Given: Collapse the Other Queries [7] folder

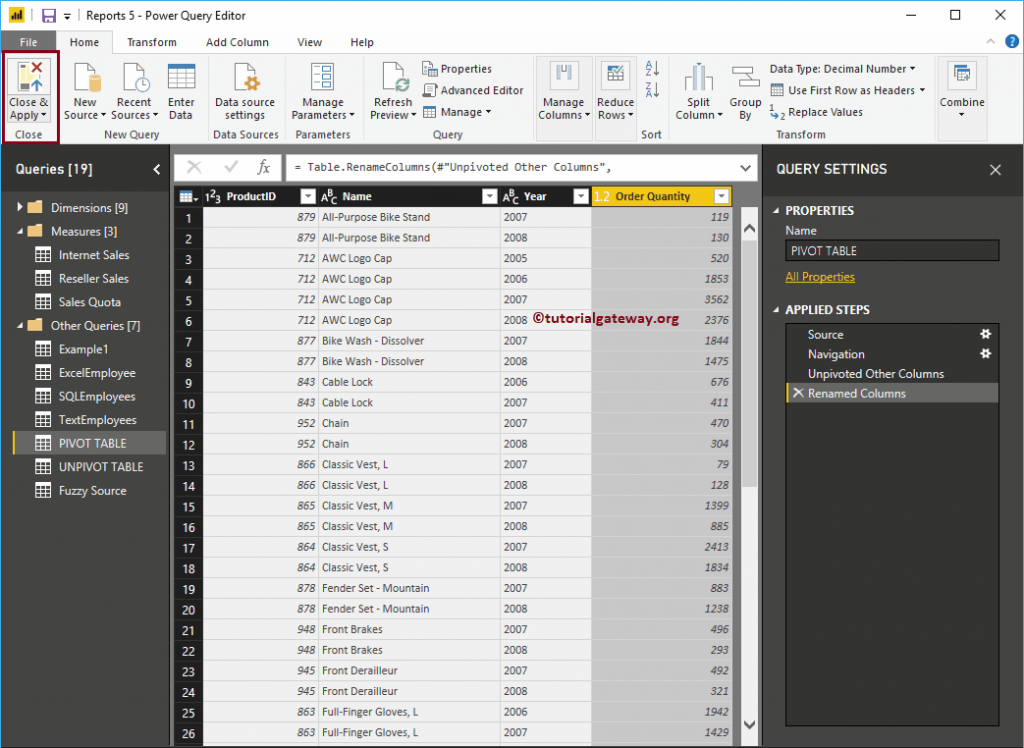Looking at the screenshot, I should [x=20, y=325].
